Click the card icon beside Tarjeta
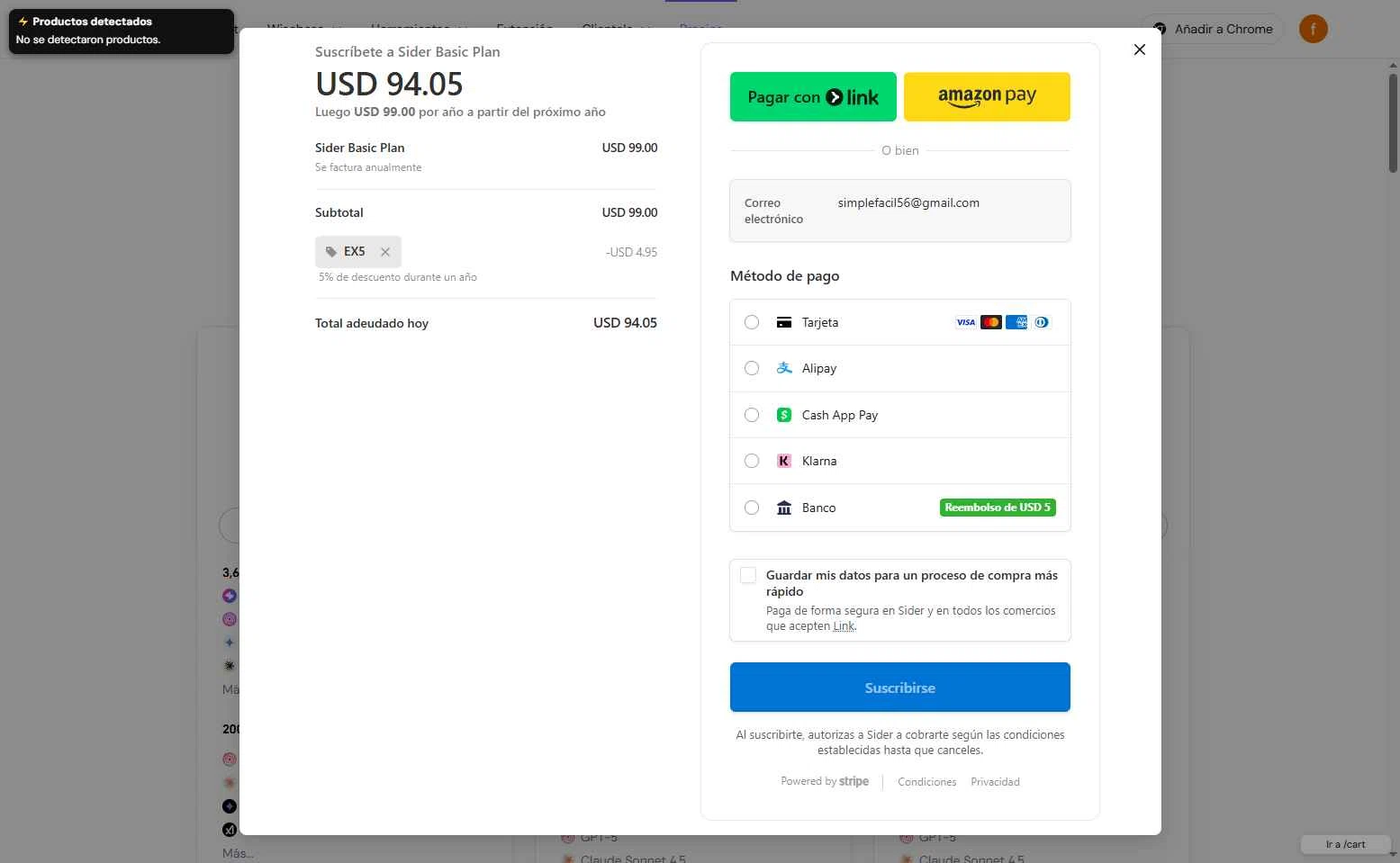This screenshot has height=863, width=1400. point(784,322)
